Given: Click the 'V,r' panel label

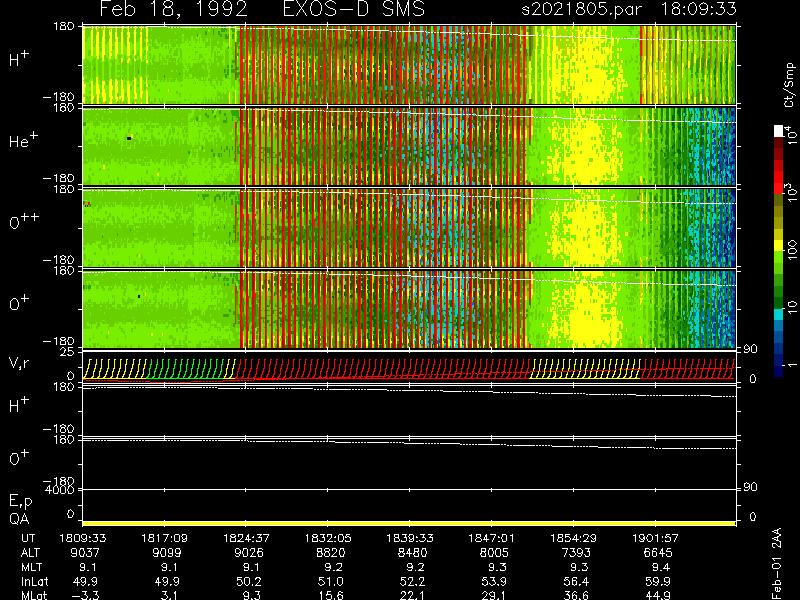Looking at the screenshot, I should coord(19,363).
